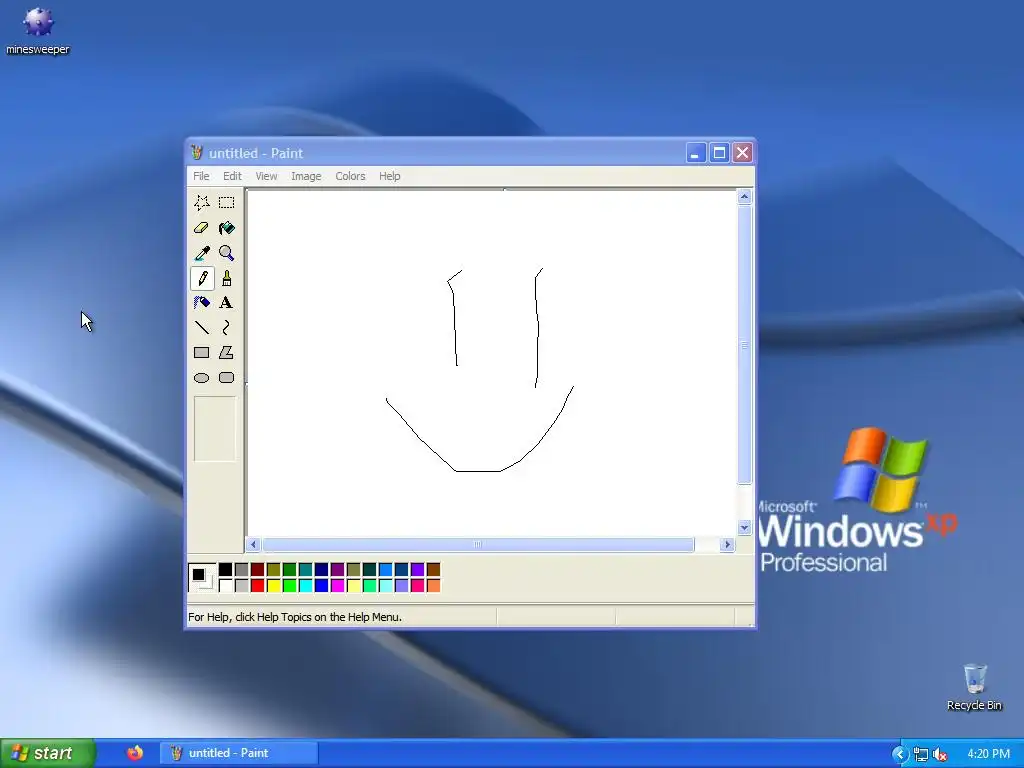Select the Rounded Rectangle tool
This screenshot has width=1024, height=768.
(227, 377)
